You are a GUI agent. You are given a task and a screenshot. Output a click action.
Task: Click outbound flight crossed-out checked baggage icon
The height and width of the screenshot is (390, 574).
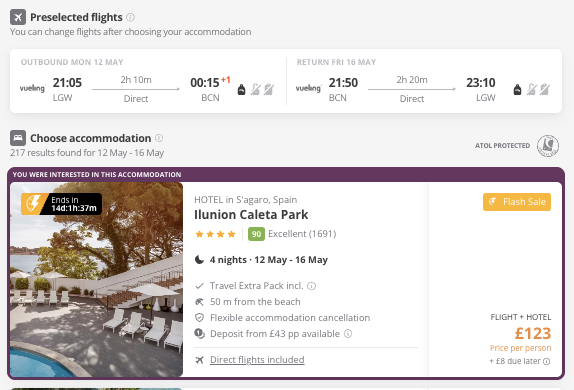(269, 89)
